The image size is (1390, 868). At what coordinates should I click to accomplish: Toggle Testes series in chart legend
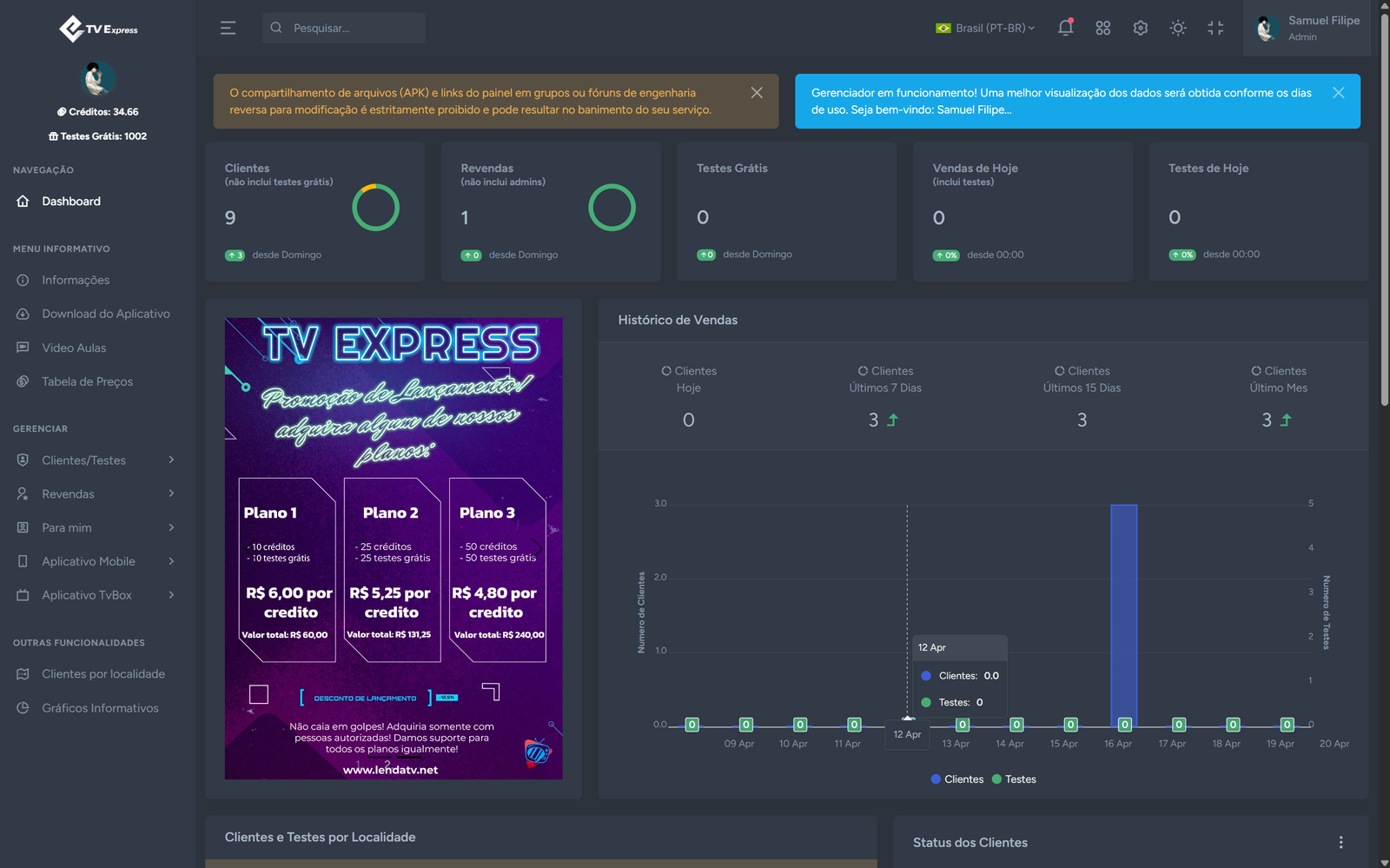1014,779
